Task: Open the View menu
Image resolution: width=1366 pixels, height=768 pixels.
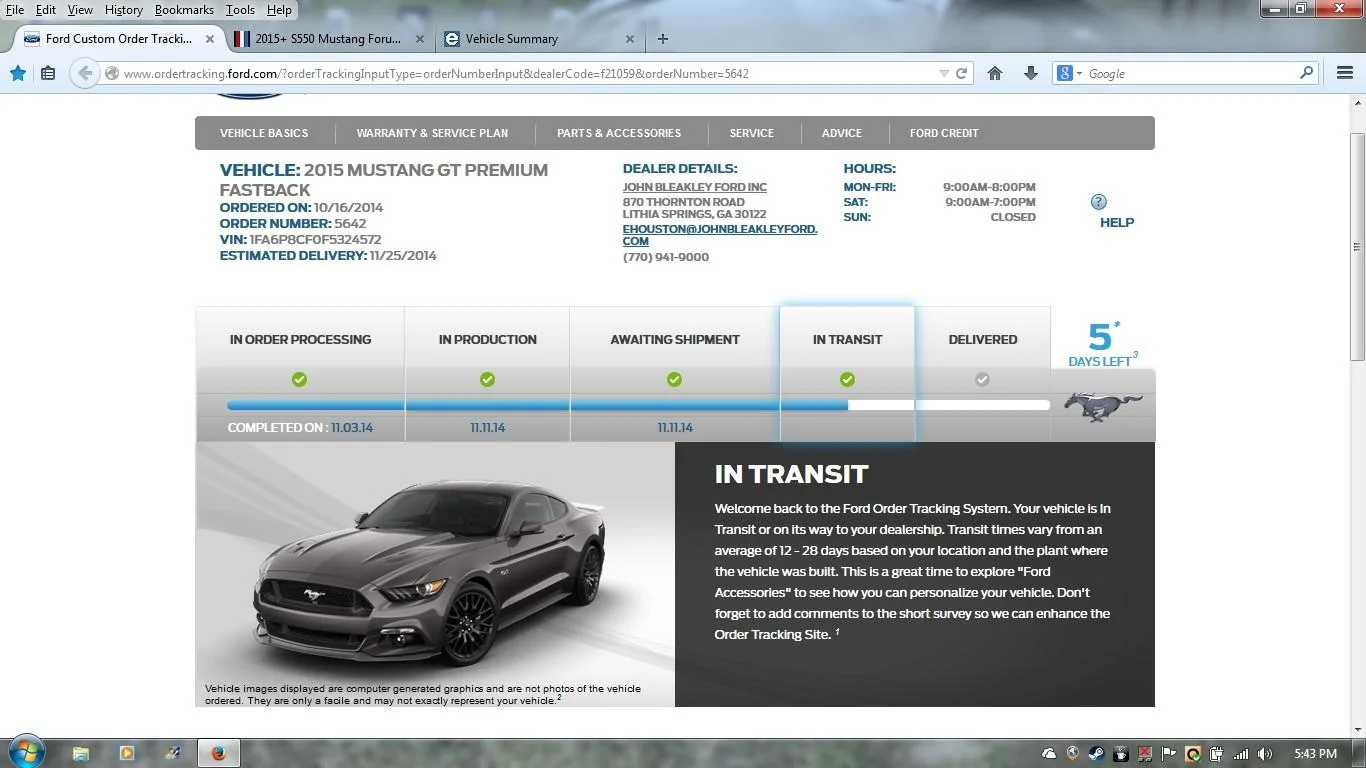Action: (x=80, y=10)
